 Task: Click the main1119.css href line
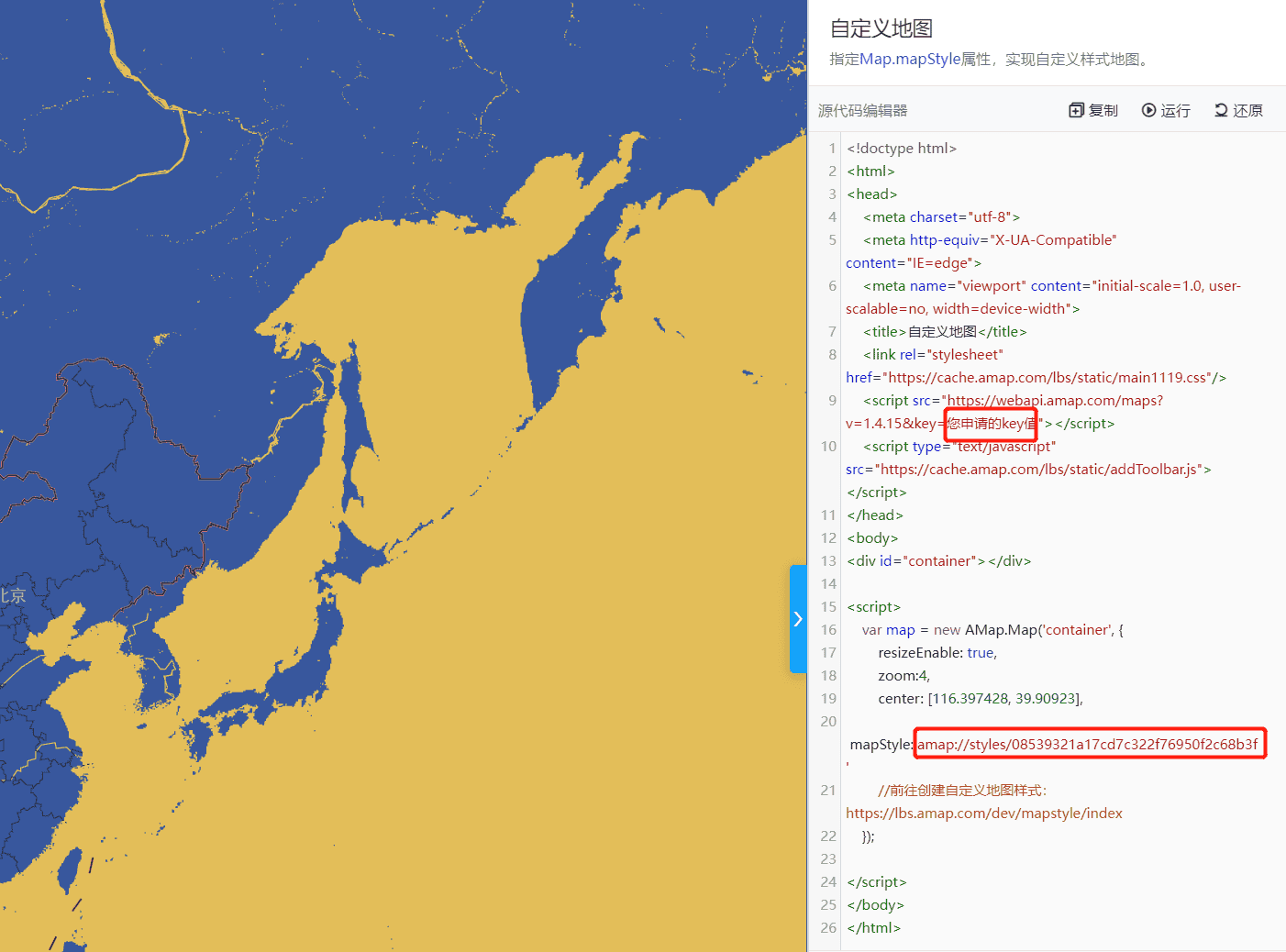1036,377
